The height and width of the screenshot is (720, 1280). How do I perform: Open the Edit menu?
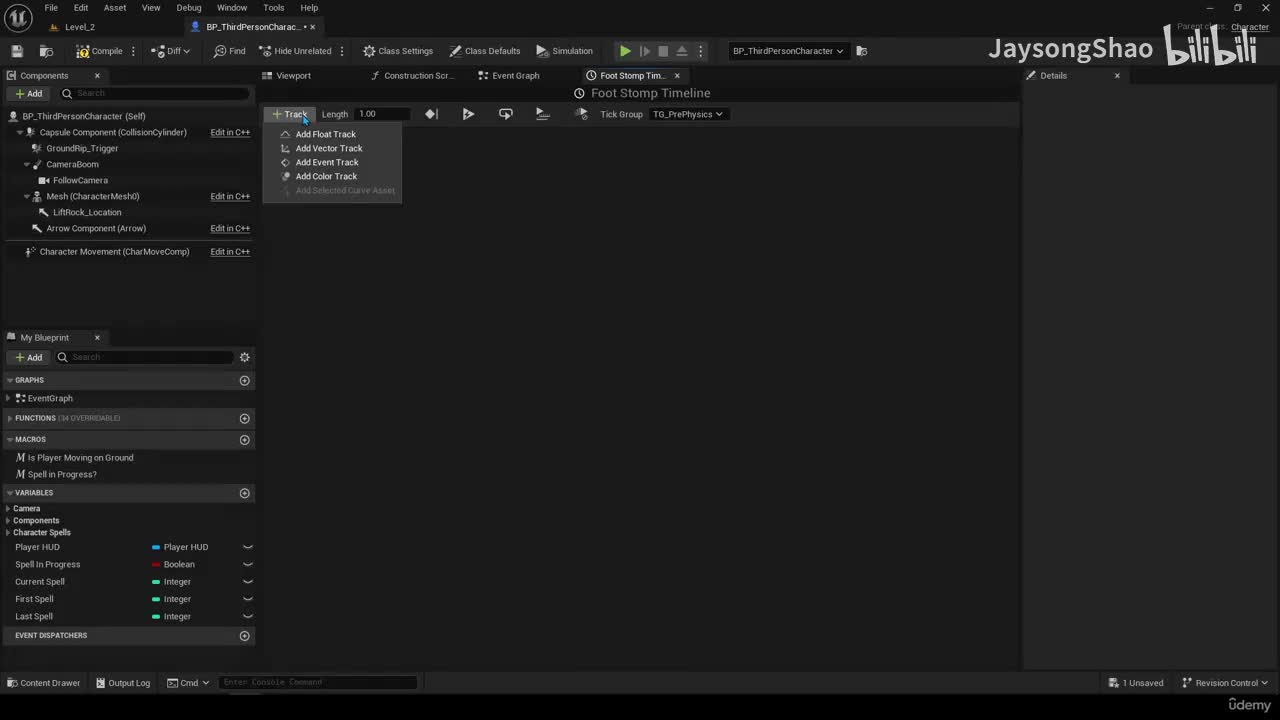click(x=81, y=8)
